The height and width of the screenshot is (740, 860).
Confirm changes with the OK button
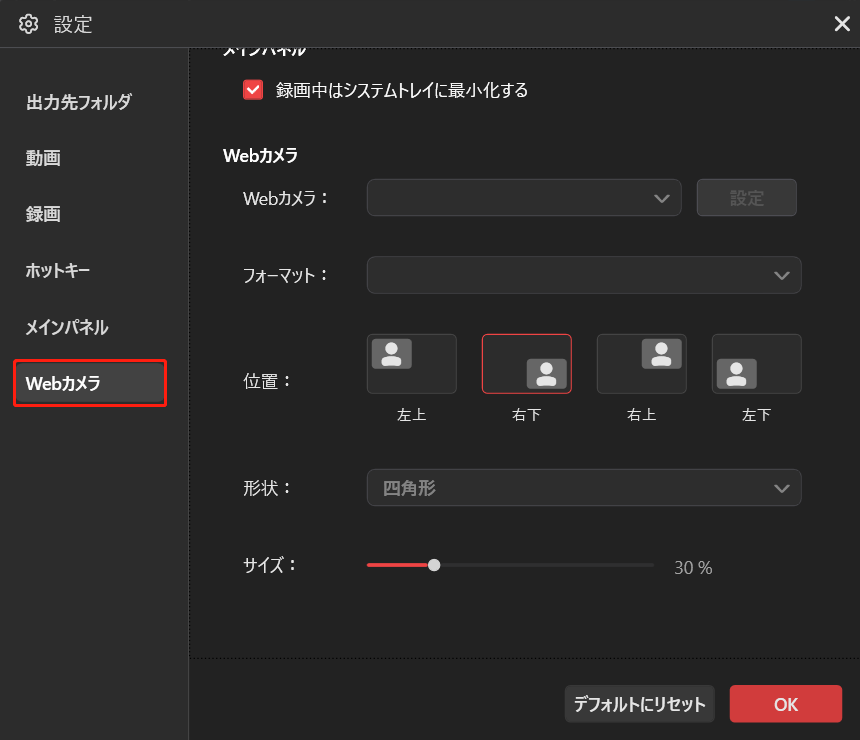click(786, 704)
